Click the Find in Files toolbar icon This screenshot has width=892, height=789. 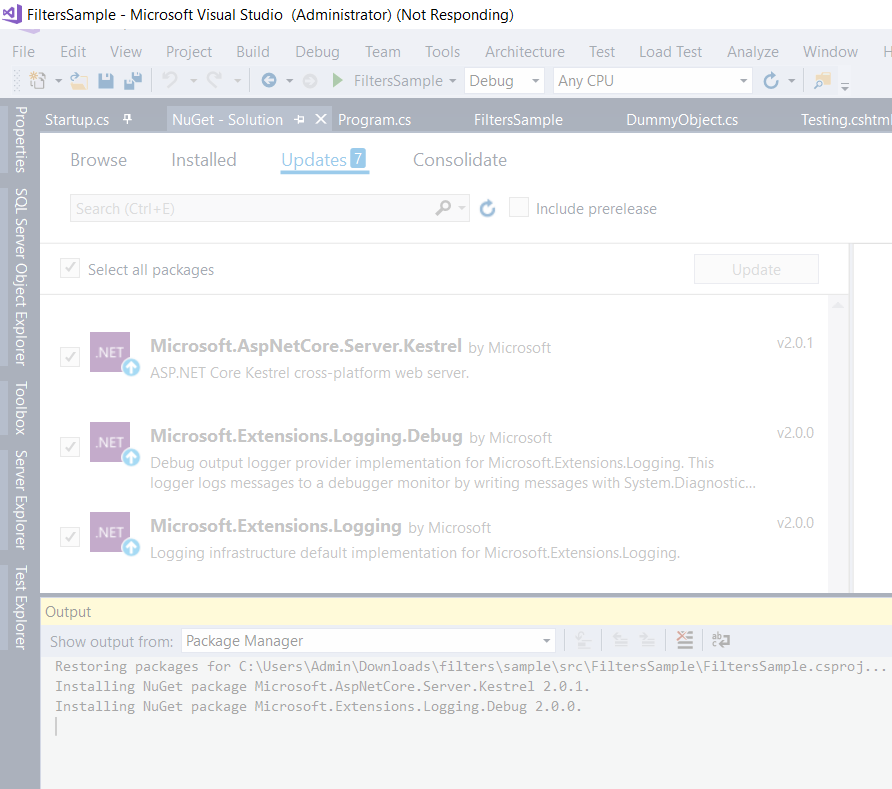(x=822, y=81)
